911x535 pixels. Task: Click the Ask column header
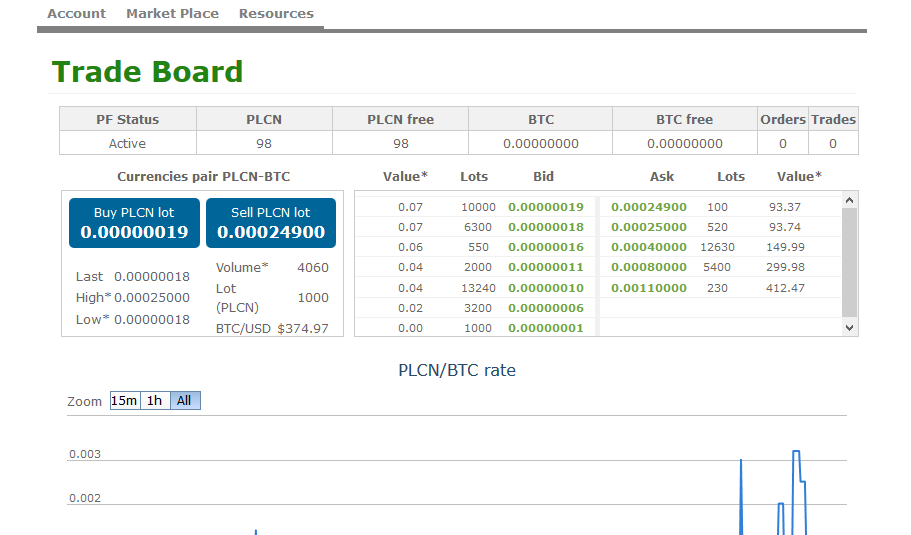[x=662, y=177]
